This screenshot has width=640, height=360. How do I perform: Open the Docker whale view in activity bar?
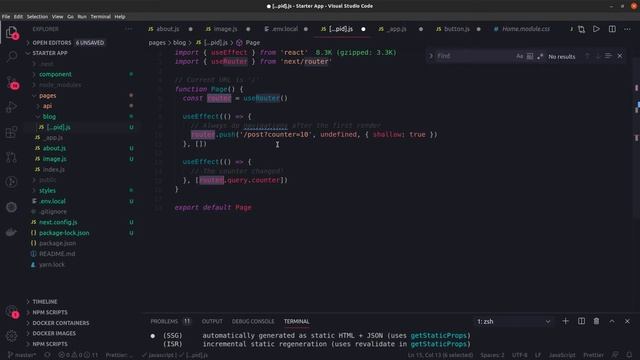click(11, 232)
